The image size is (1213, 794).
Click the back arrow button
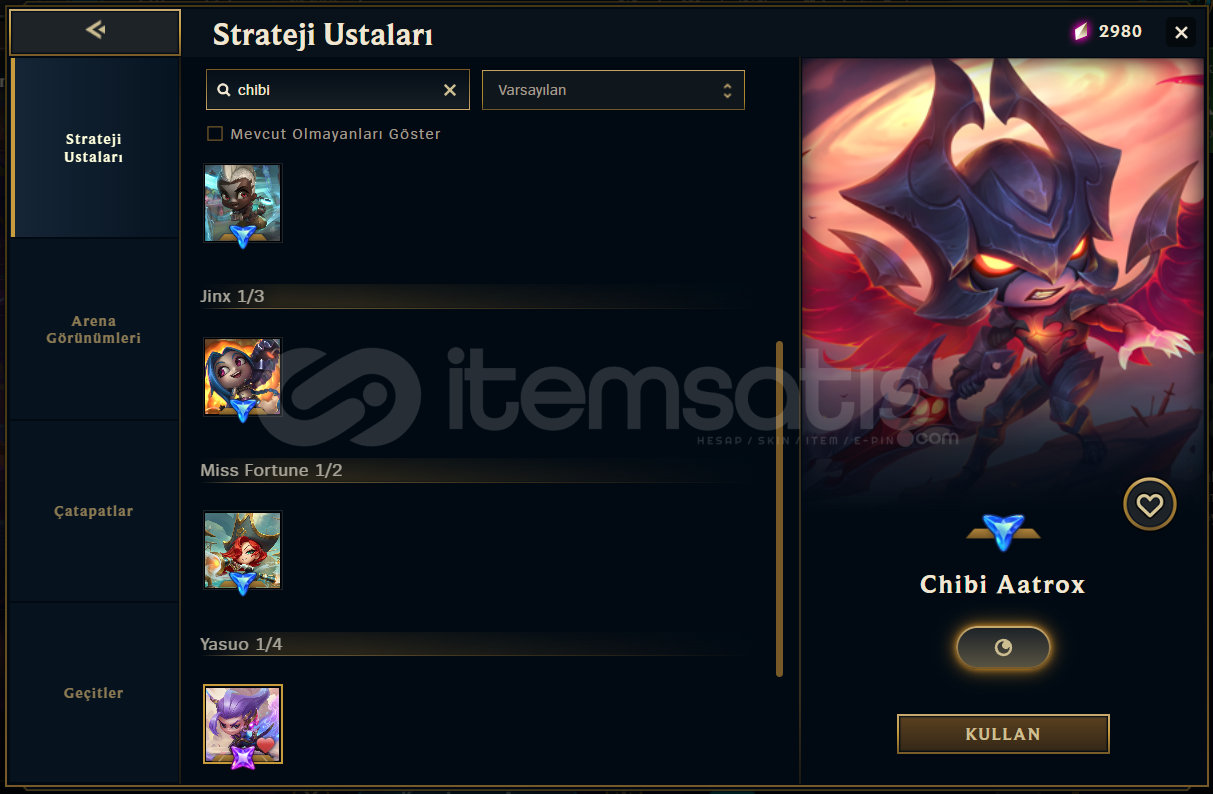tap(95, 31)
